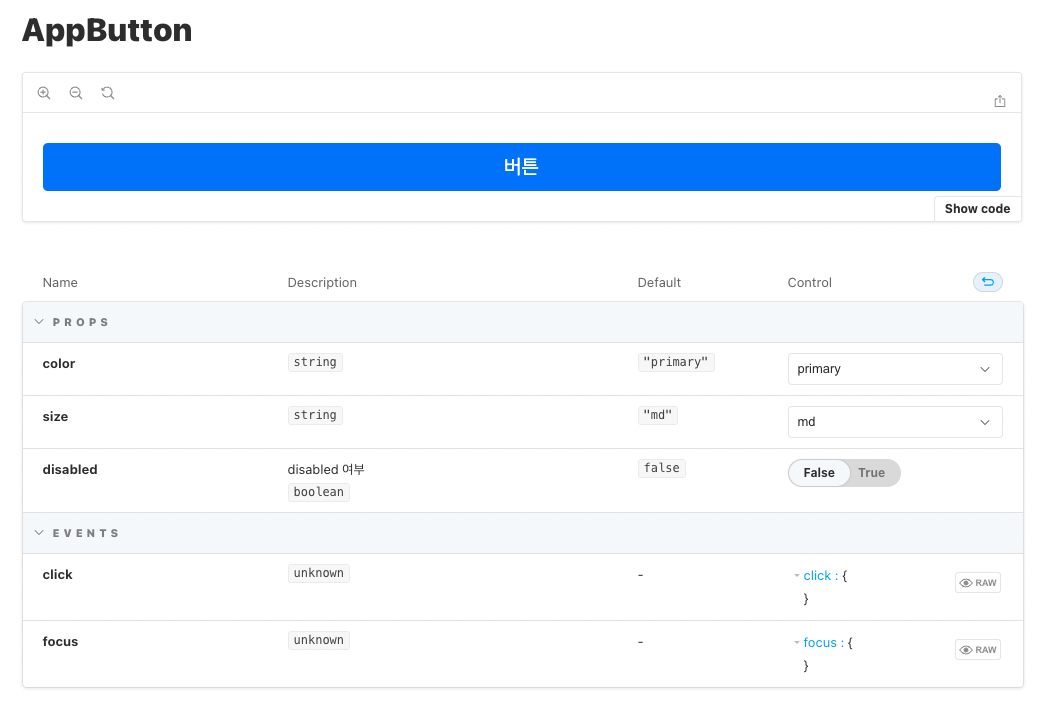Image resolution: width=1048 pixels, height=715 pixels.
Task: Click the Default column header
Action: coord(659,283)
